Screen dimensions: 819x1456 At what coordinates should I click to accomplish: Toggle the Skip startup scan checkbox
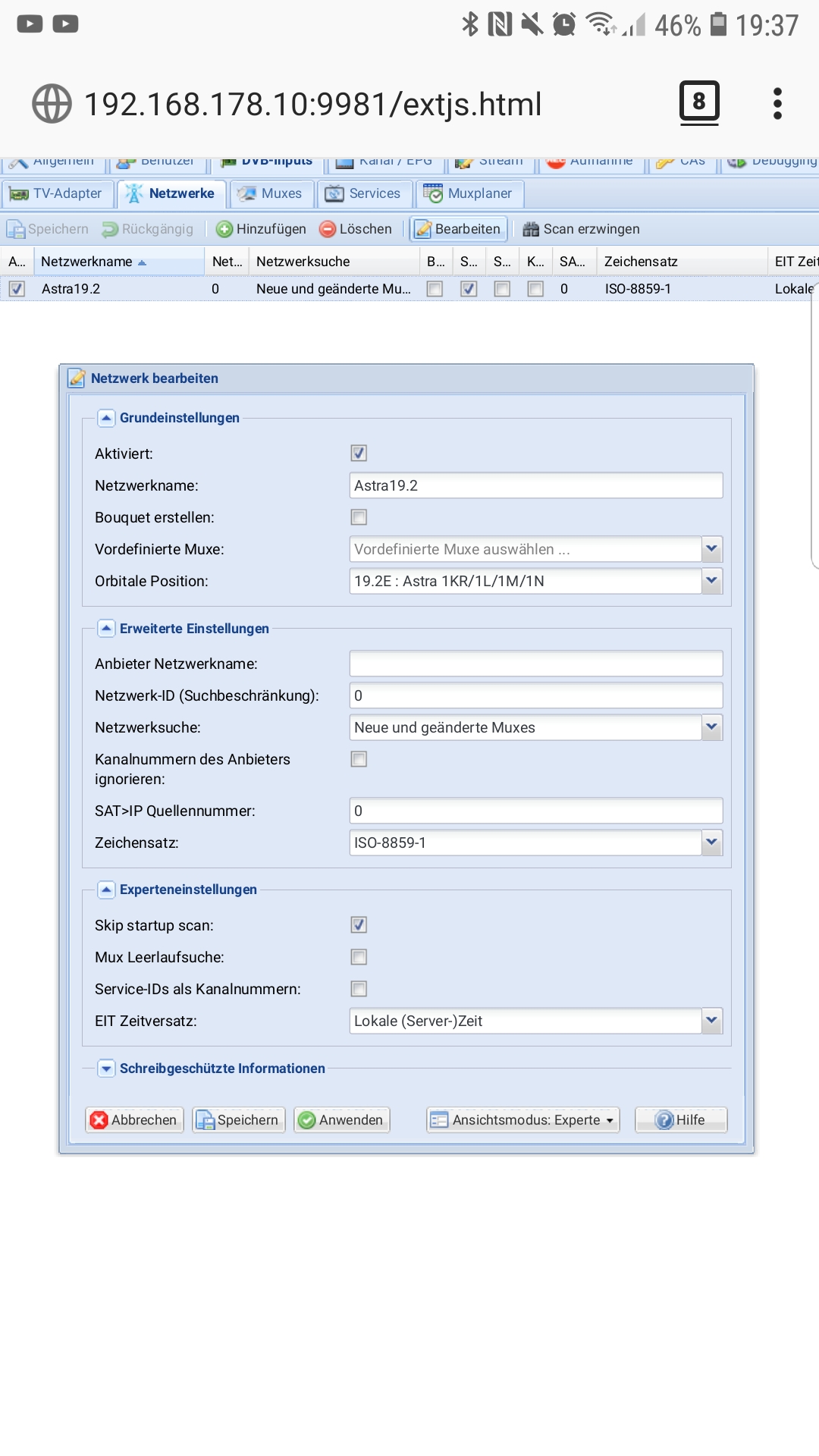pos(359,925)
